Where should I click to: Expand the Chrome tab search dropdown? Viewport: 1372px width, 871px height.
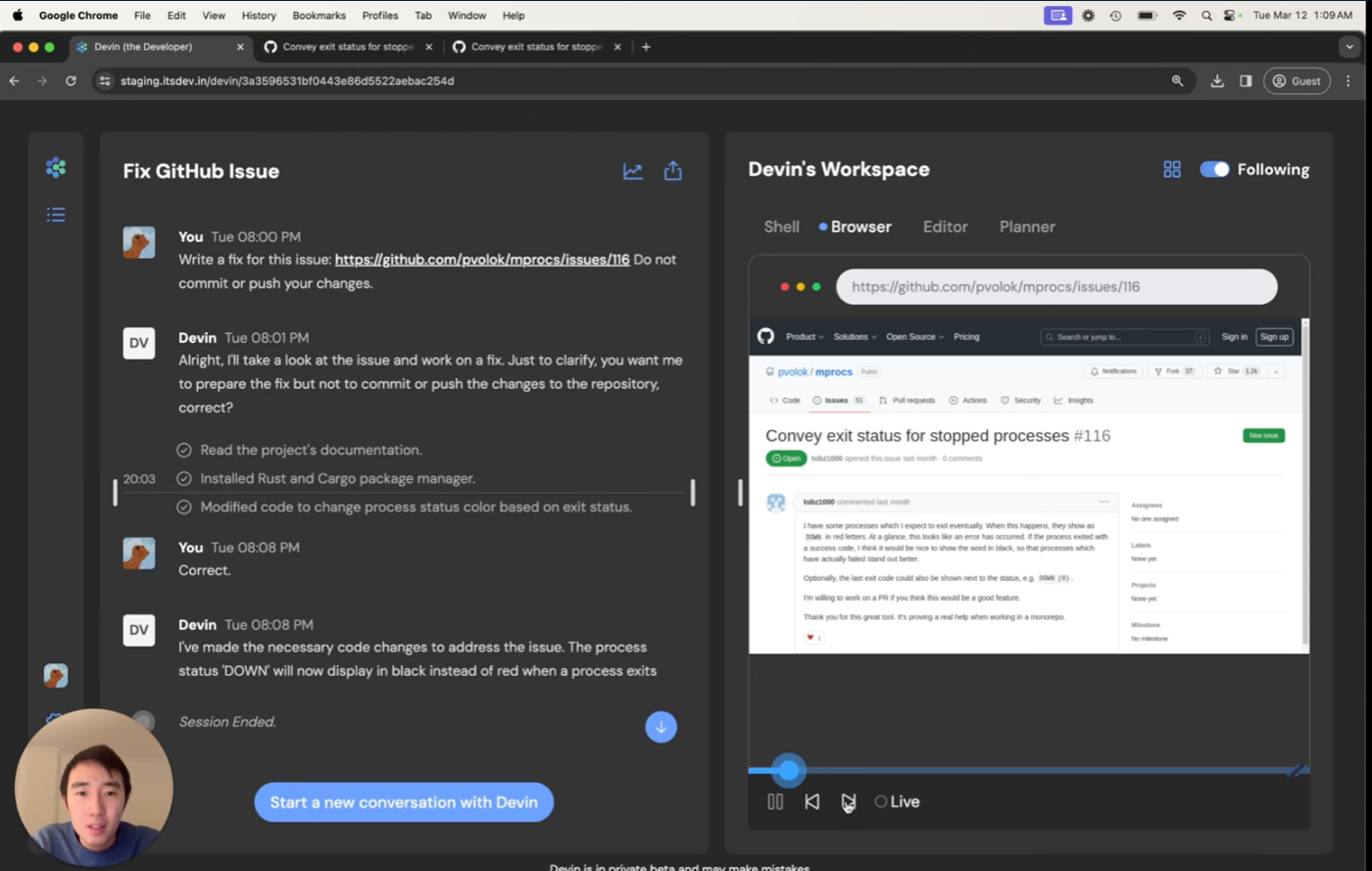[1350, 47]
